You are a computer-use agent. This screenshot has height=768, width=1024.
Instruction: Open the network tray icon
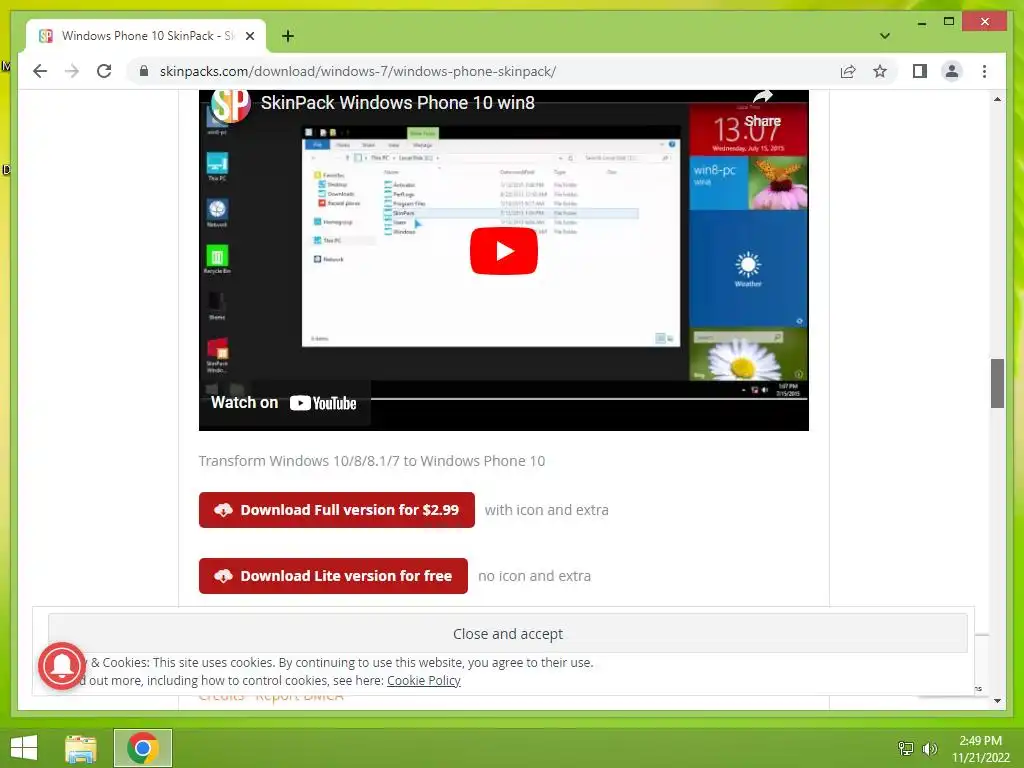click(906, 748)
